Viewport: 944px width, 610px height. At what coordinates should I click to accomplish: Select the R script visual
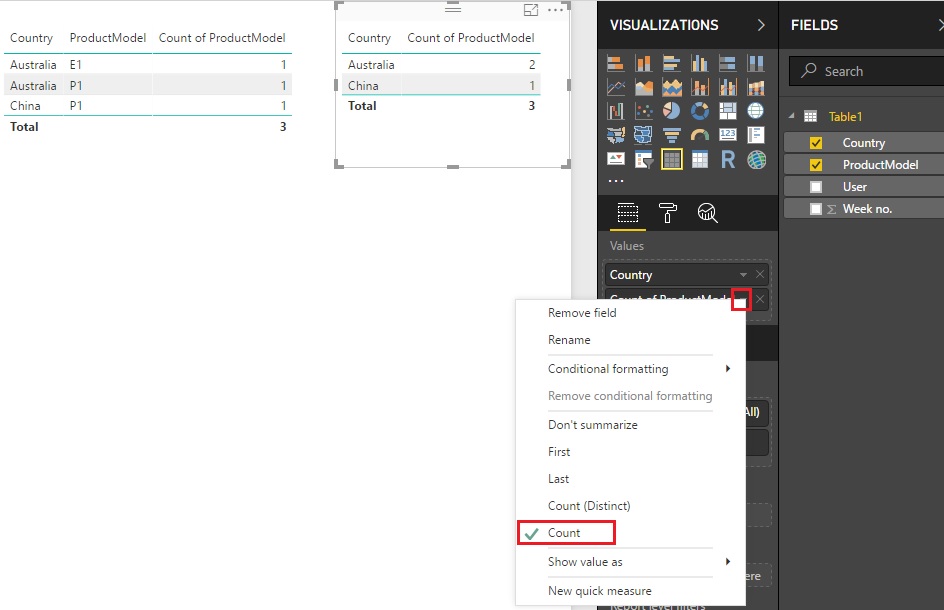pyautogui.click(x=727, y=159)
